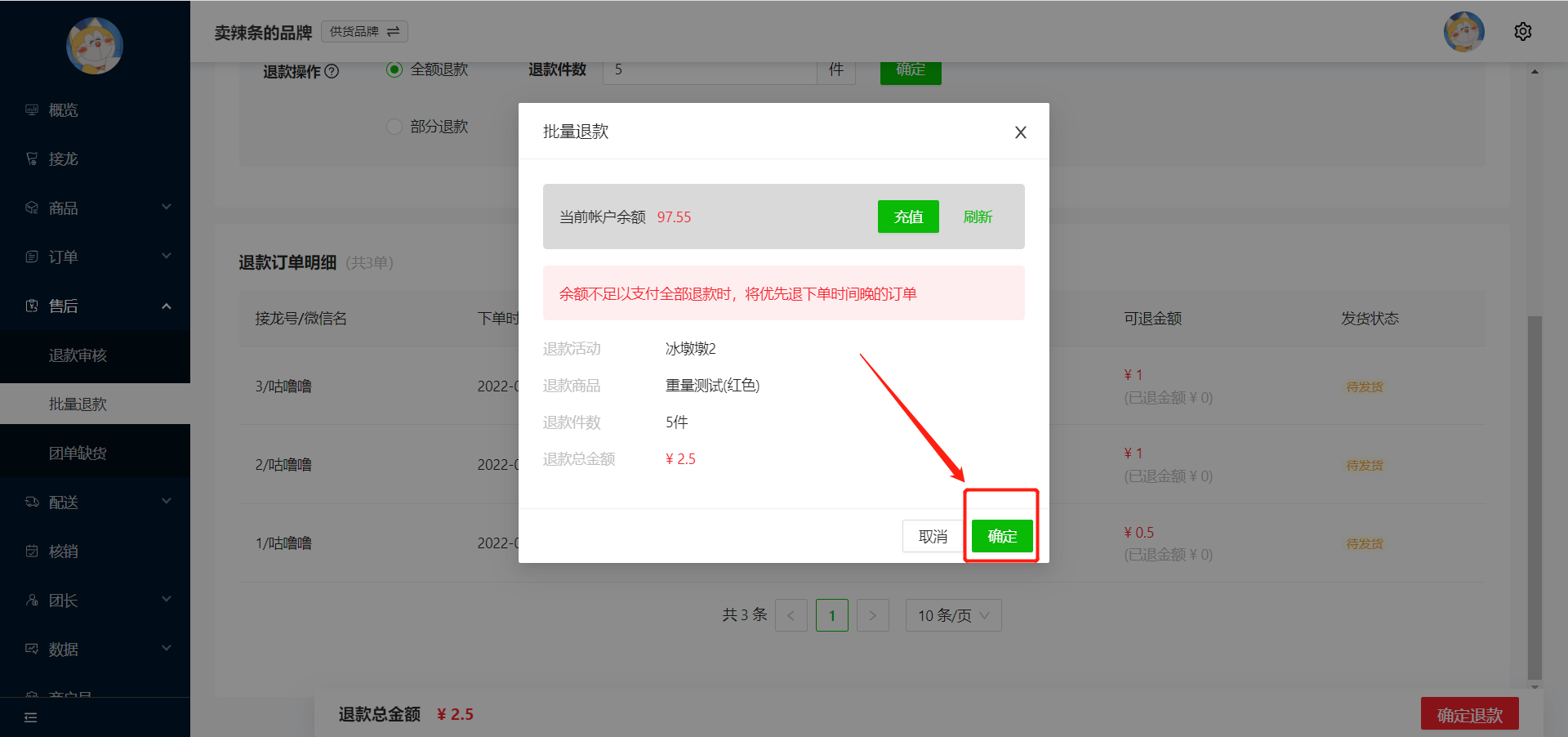
Task: Confirm the batch refund with dialog 确定
Action: 1002,536
